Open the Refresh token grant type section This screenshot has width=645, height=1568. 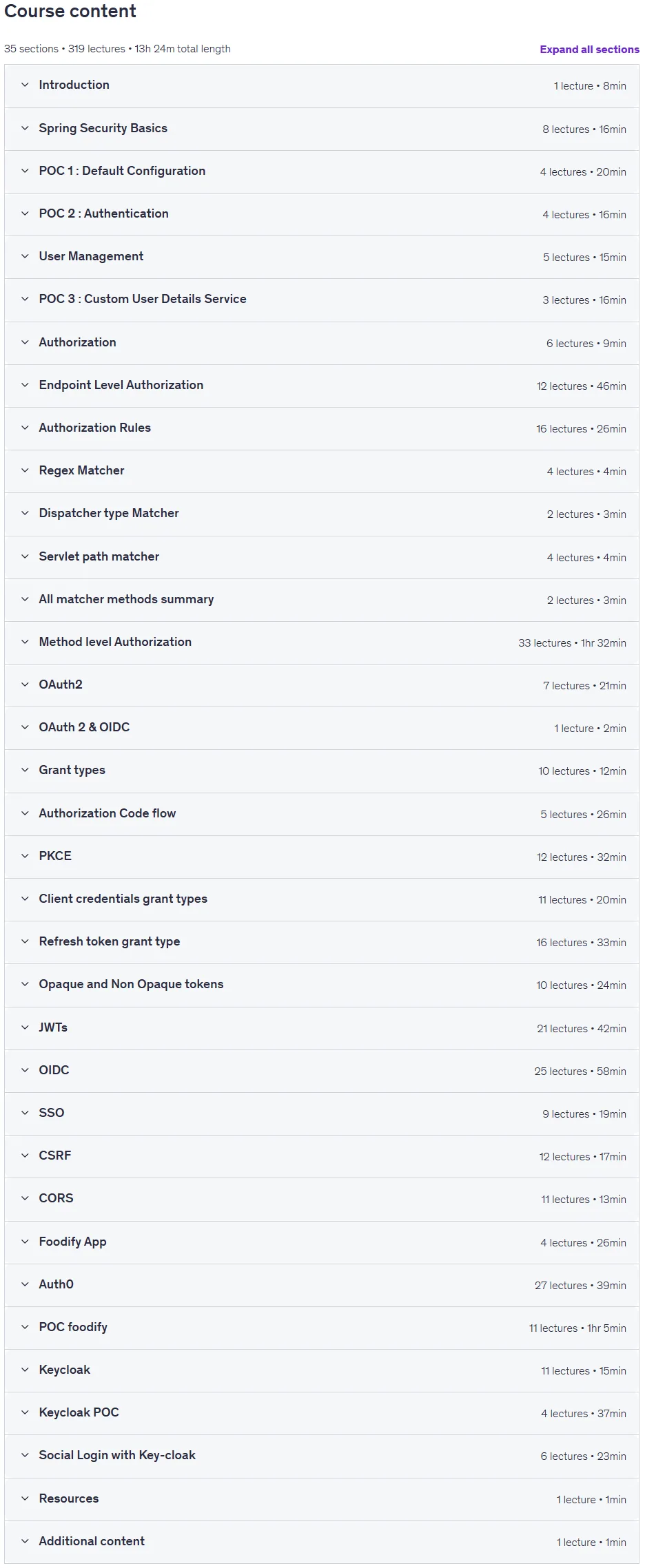(x=322, y=942)
